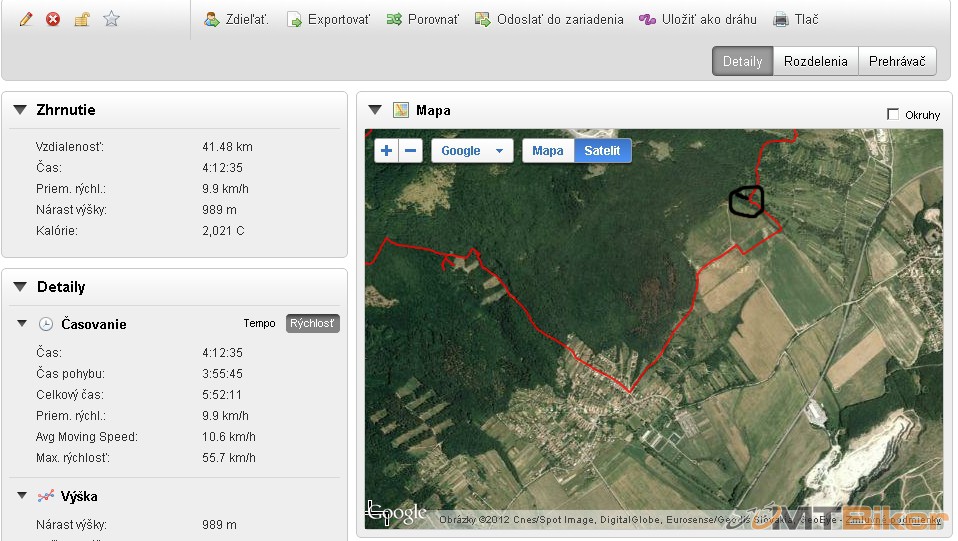This screenshot has height=541, width=958.
Task: Click the Porovnať compare icon
Action: 394,20
